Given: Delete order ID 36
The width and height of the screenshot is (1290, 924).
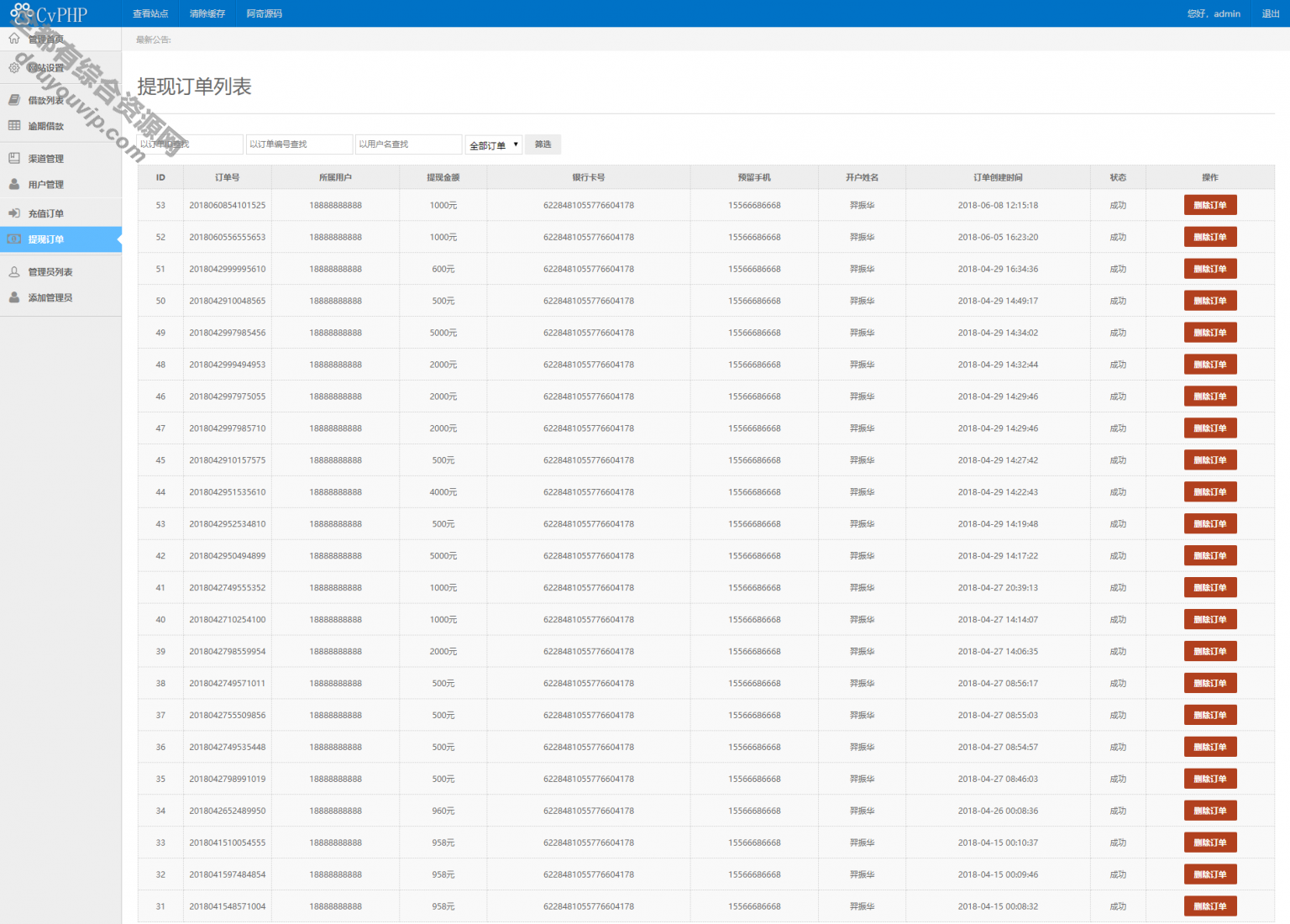Looking at the screenshot, I should [1210, 748].
